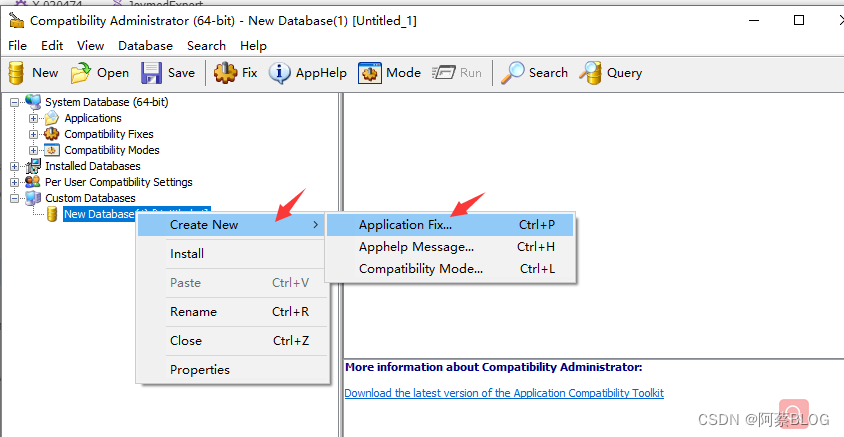Select the Installed Databases tree label
This screenshot has width=844, height=437.
point(93,166)
